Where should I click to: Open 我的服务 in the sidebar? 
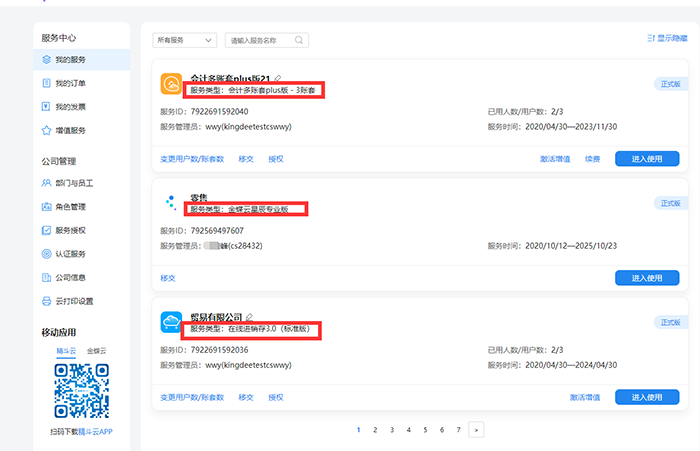point(82,60)
